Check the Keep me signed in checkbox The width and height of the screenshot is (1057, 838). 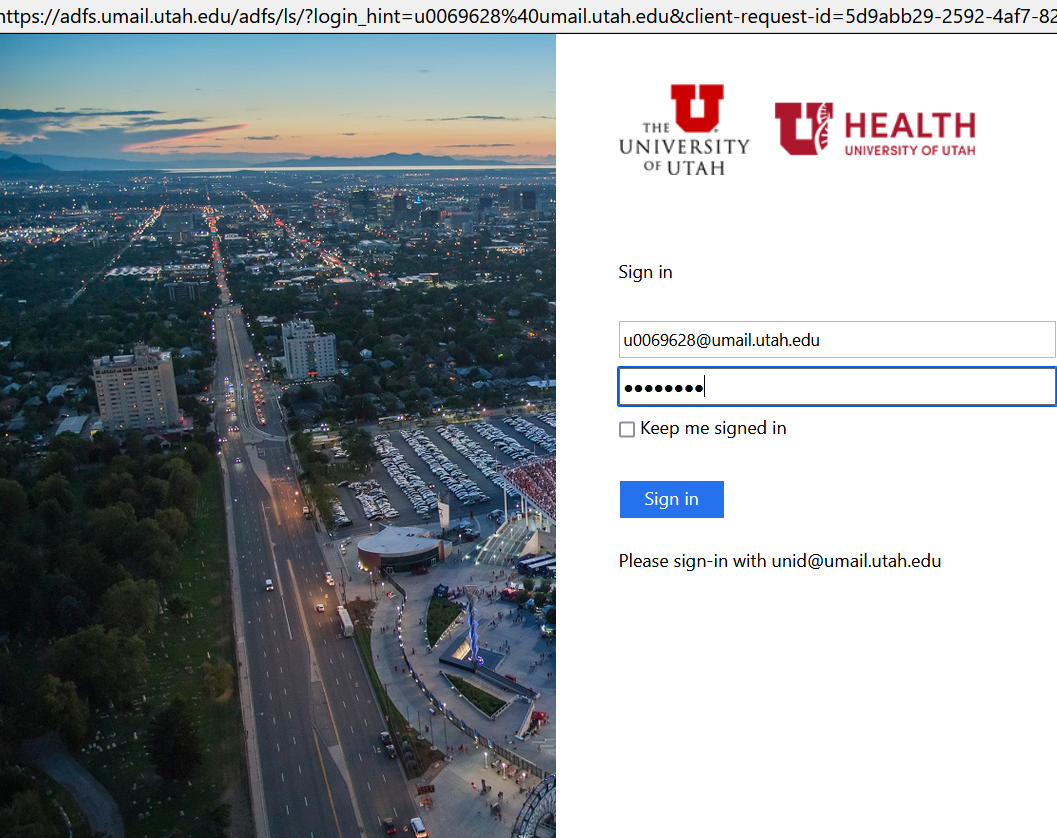(x=627, y=429)
